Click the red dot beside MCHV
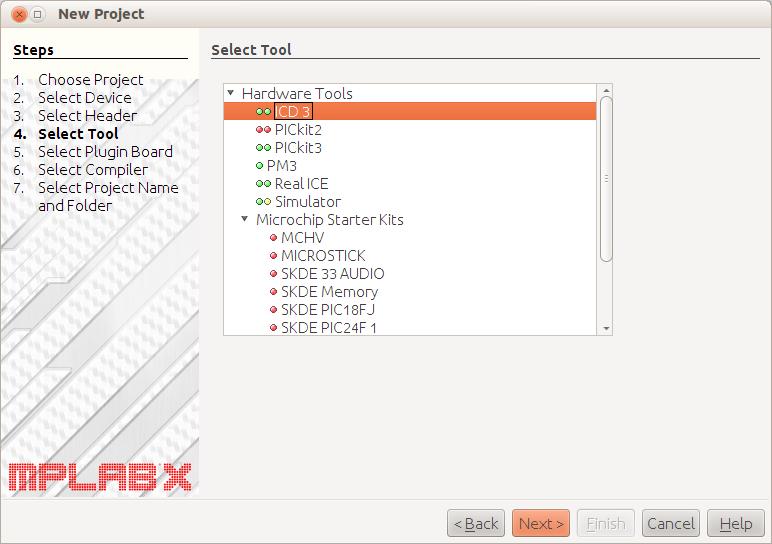This screenshot has height=544, width=772. 274,238
